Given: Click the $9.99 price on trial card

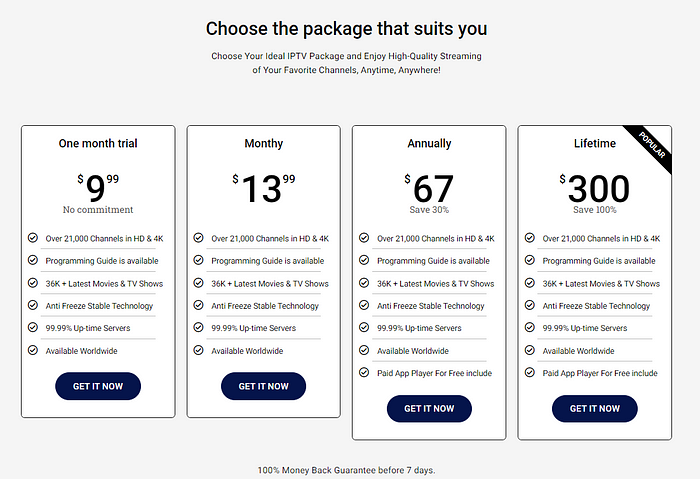Looking at the screenshot, I should [98, 188].
